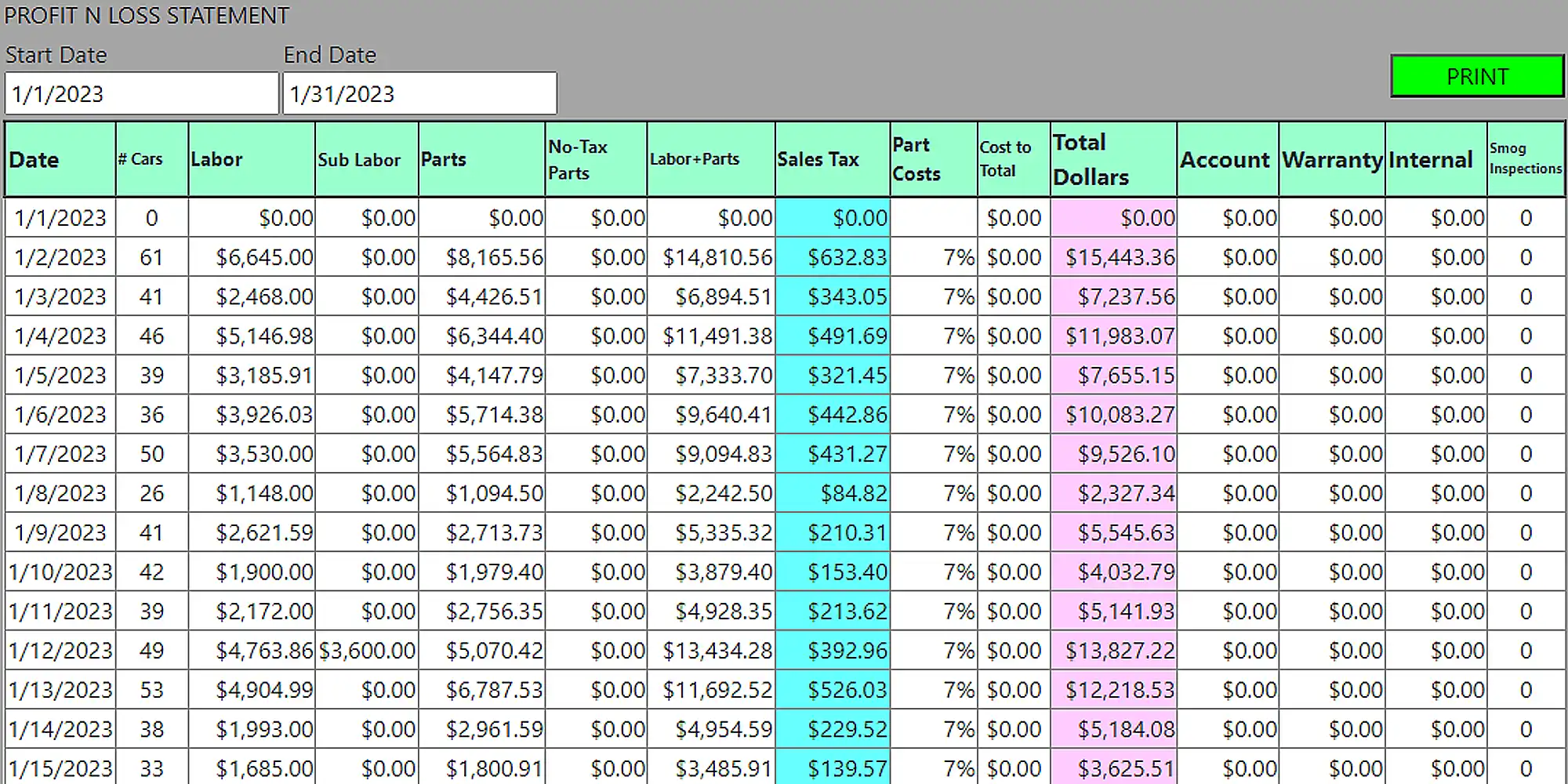Click the No-Tax Parts column header
The width and height of the screenshot is (1568, 784).
(597, 159)
